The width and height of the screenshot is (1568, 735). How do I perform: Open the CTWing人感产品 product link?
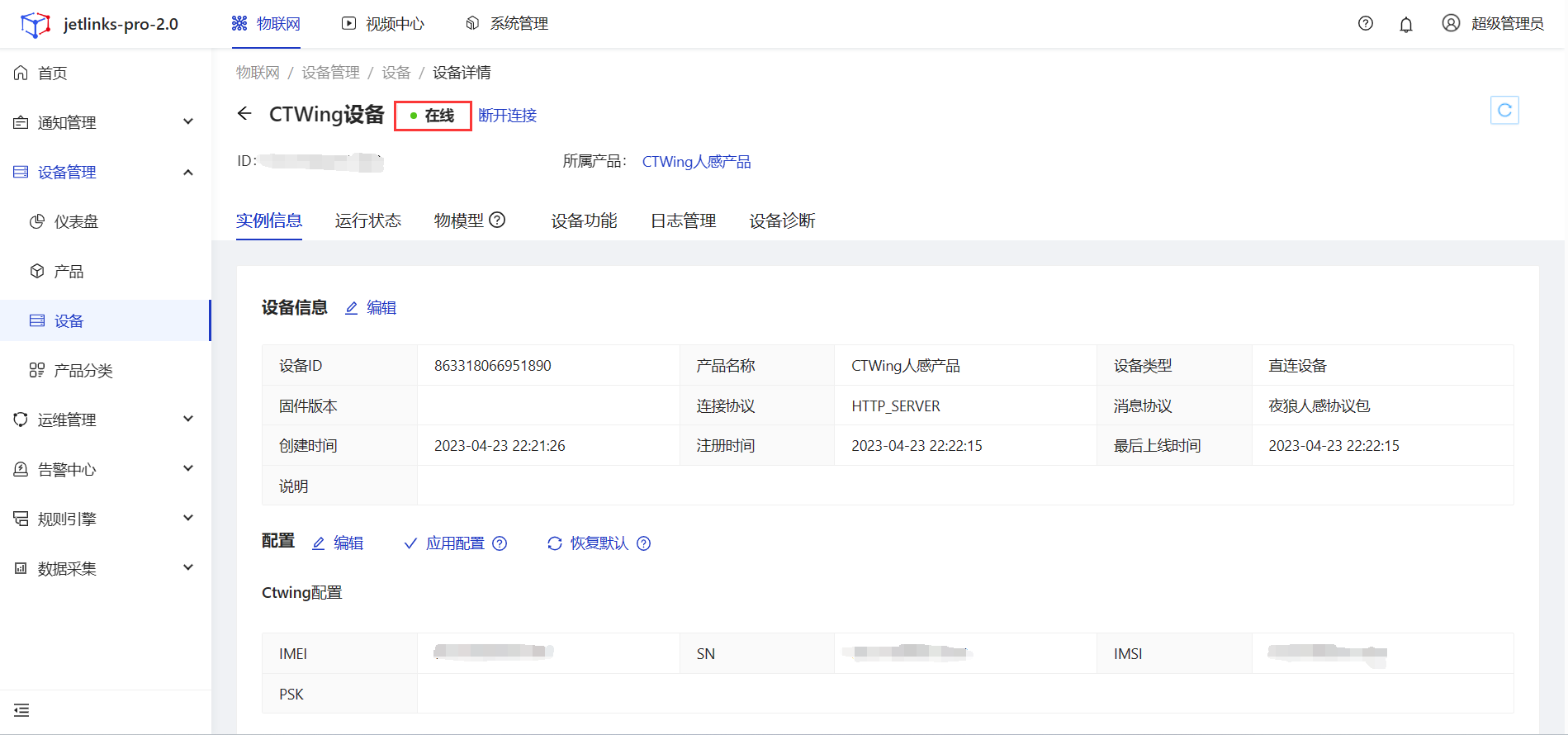tap(696, 162)
